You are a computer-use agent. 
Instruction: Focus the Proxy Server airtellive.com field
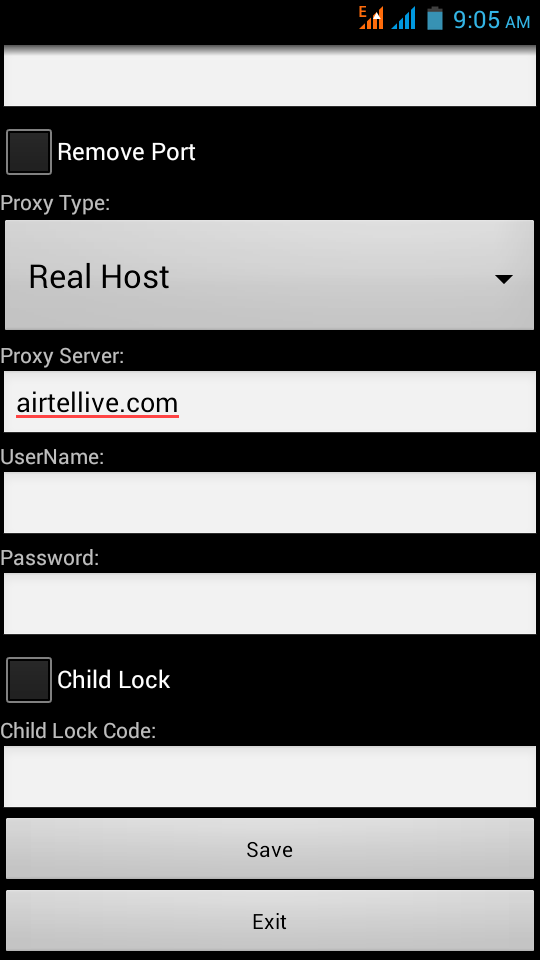coord(269,402)
